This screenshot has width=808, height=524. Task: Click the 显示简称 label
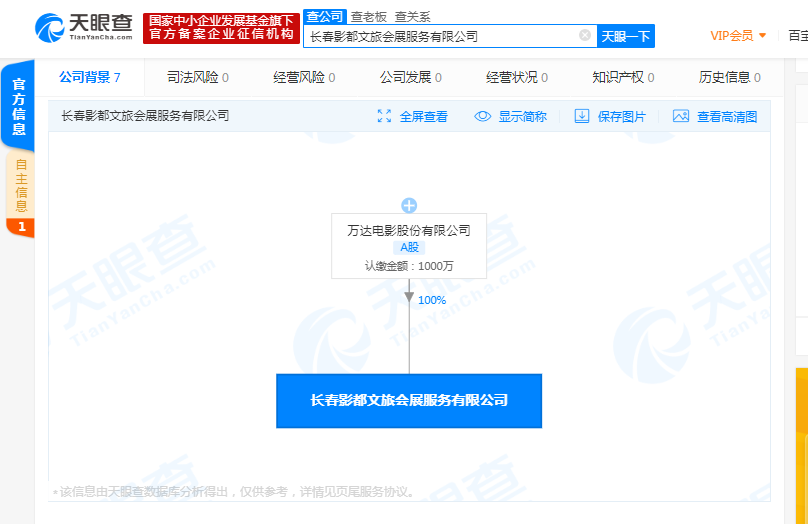pos(523,116)
